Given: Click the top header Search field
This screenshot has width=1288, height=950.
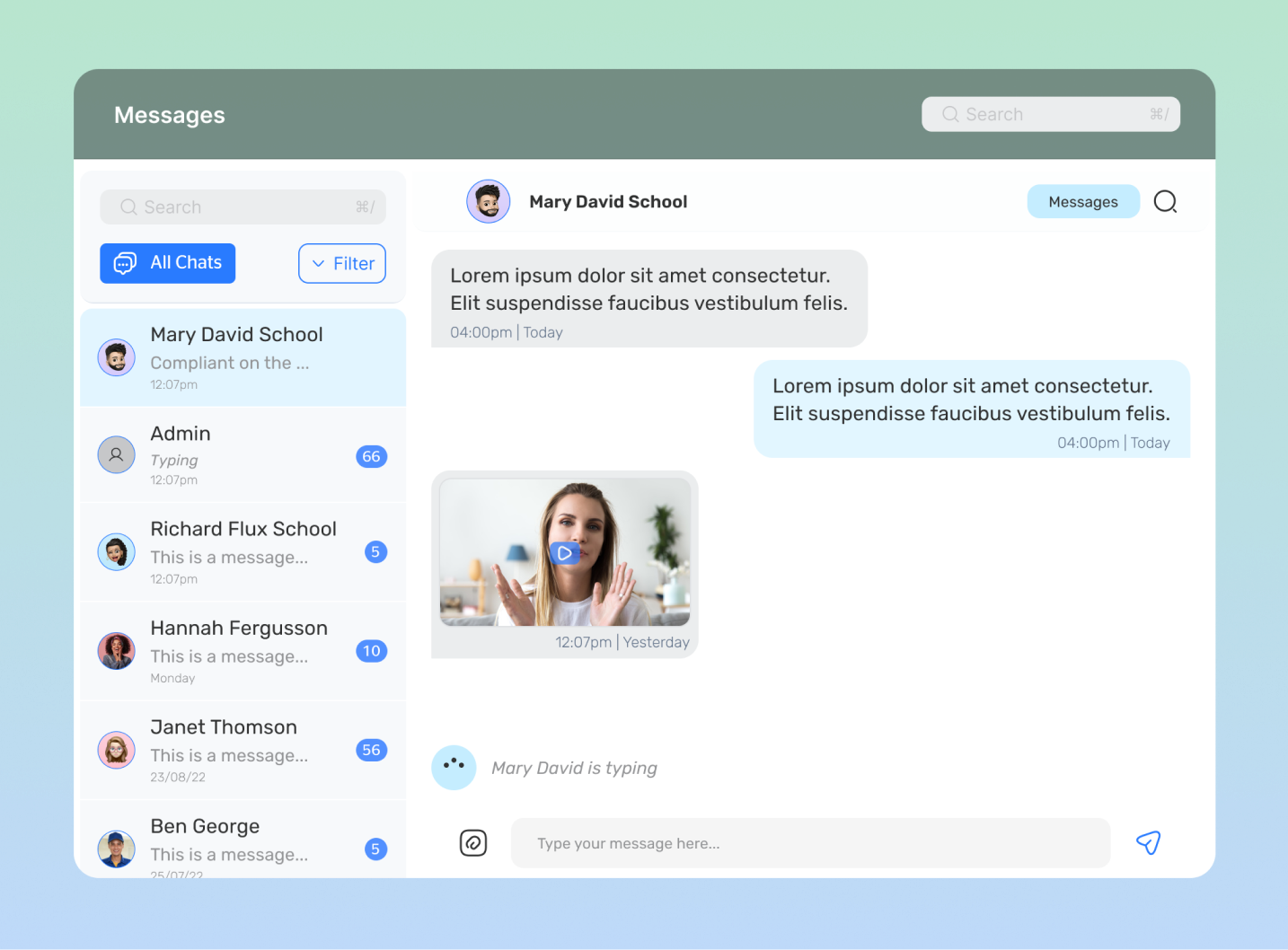Looking at the screenshot, I should click(1051, 114).
